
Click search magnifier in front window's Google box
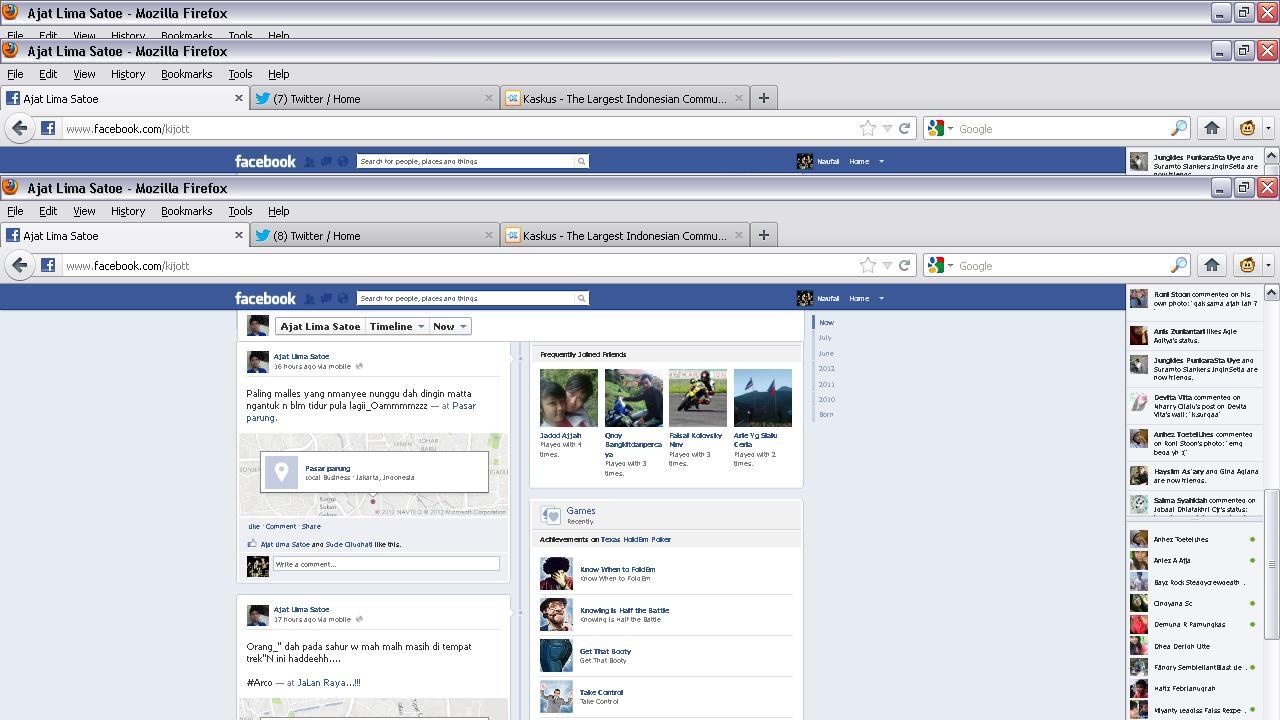1178,265
